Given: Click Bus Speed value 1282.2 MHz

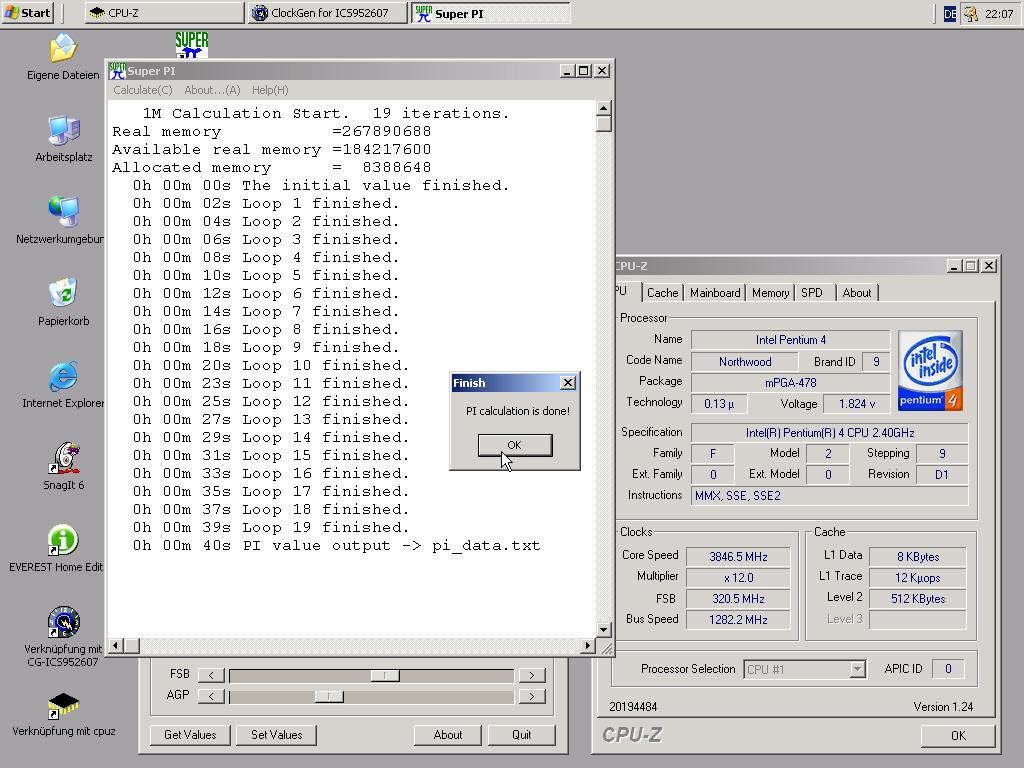Looking at the screenshot, I should point(738,619).
